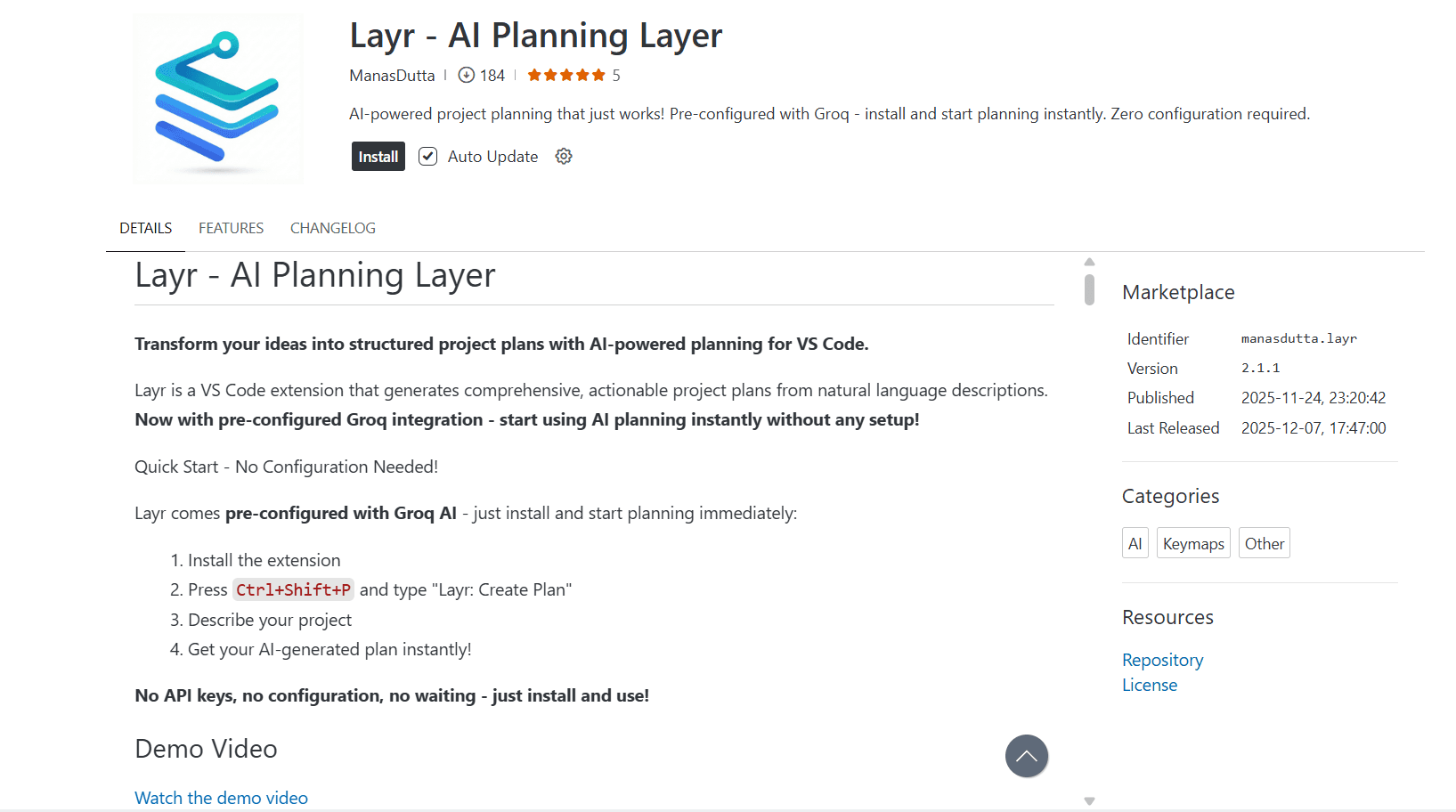This screenshot has height=812, width=1456.
Task: Click the Watch the demo video link
Action: click(221, 798)
